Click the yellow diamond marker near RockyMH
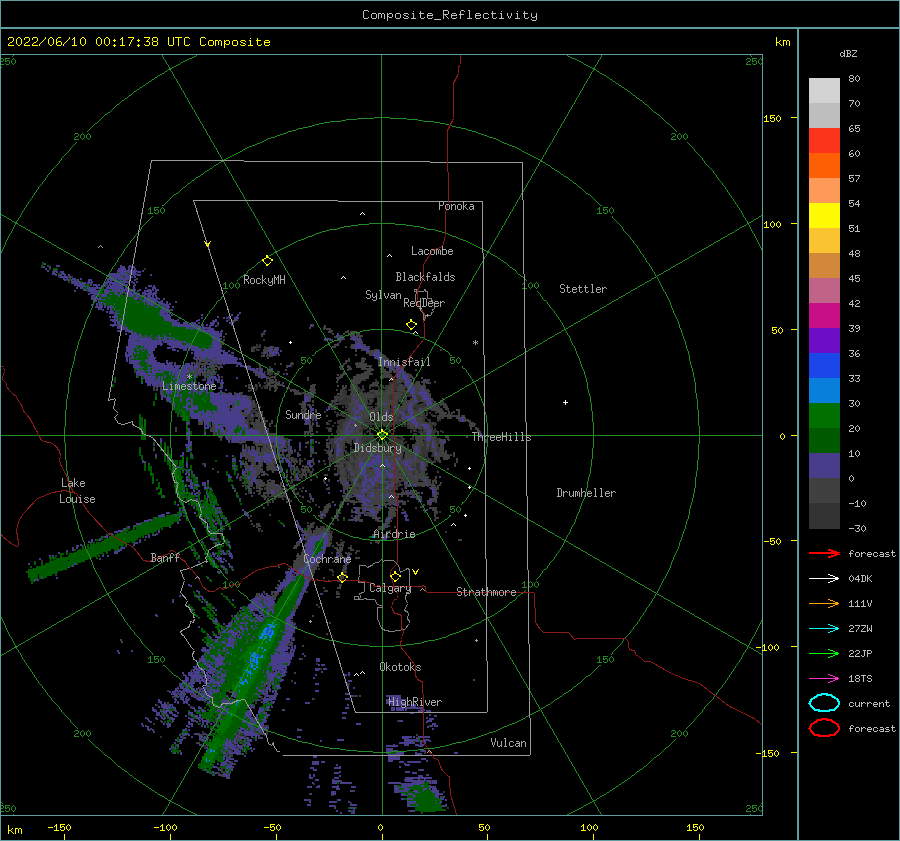The width and height of the screenshot is (900, 841). [267, 261]
